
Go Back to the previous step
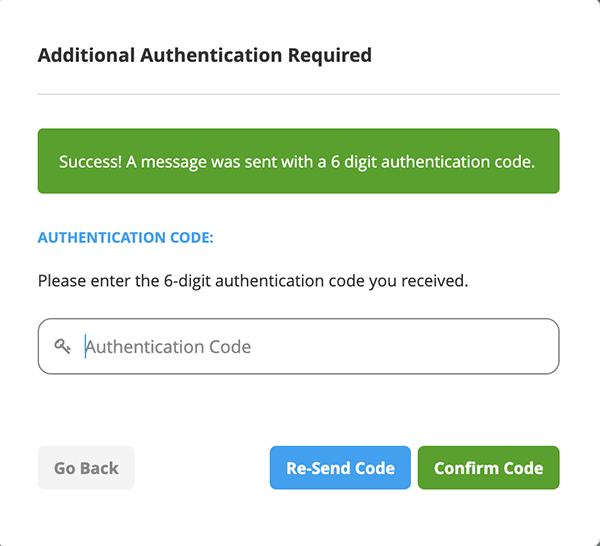pos(86,468)
